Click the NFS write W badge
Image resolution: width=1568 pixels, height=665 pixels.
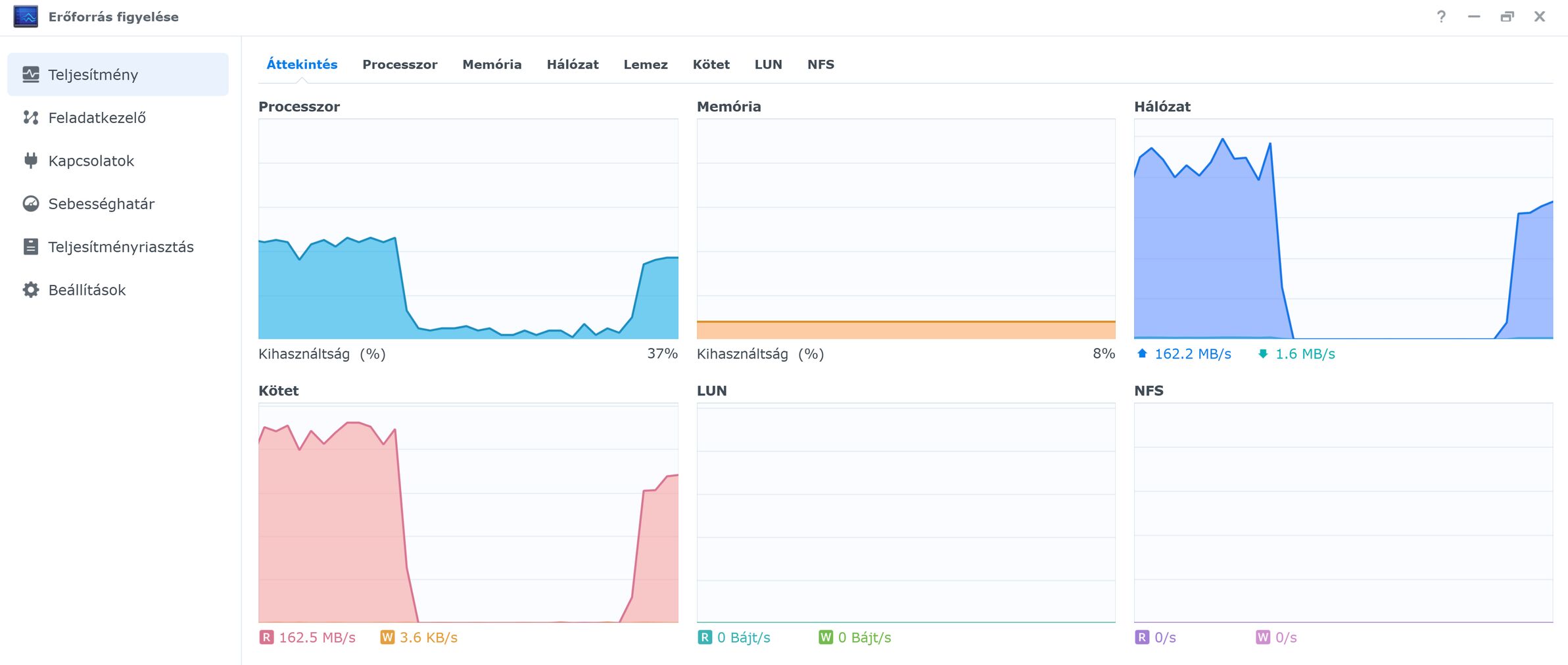[x=1263, y=637]
